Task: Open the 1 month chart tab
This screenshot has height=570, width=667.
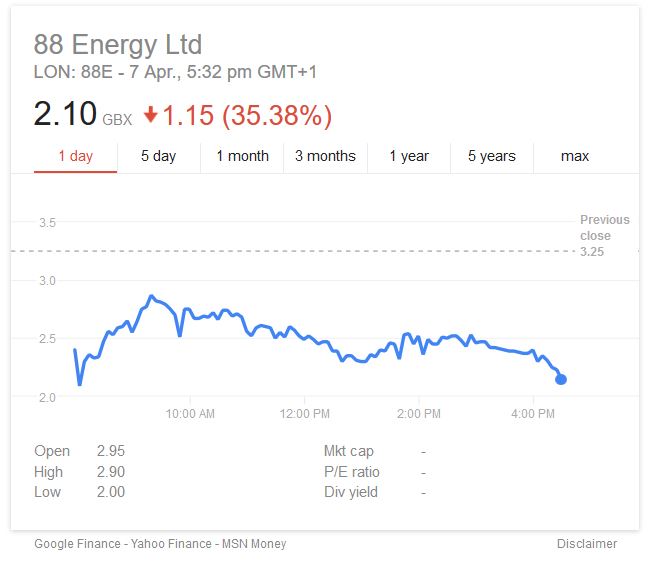Action: 242,156
